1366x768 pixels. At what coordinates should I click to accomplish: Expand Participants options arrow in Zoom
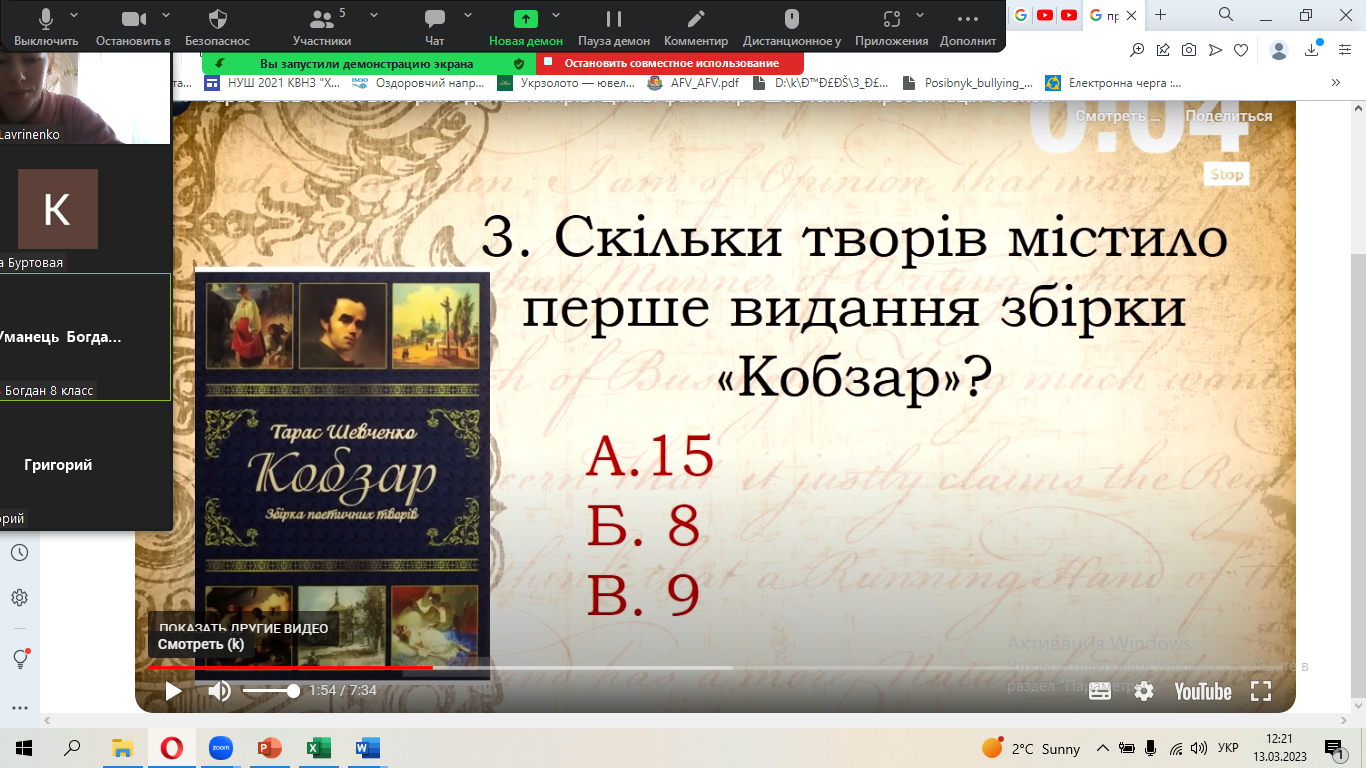373,15
